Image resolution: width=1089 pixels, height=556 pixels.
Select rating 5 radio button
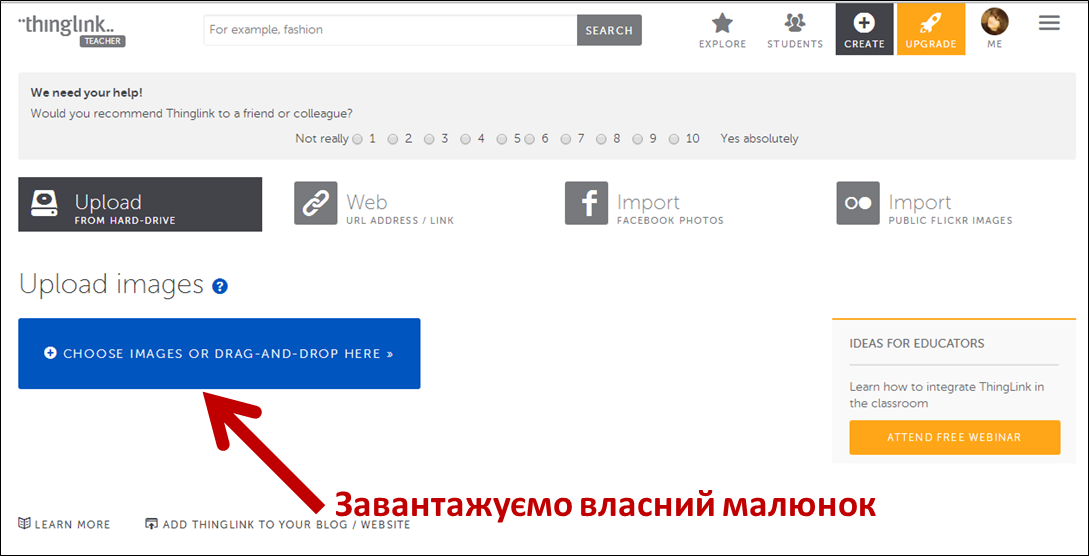(502, 139)
